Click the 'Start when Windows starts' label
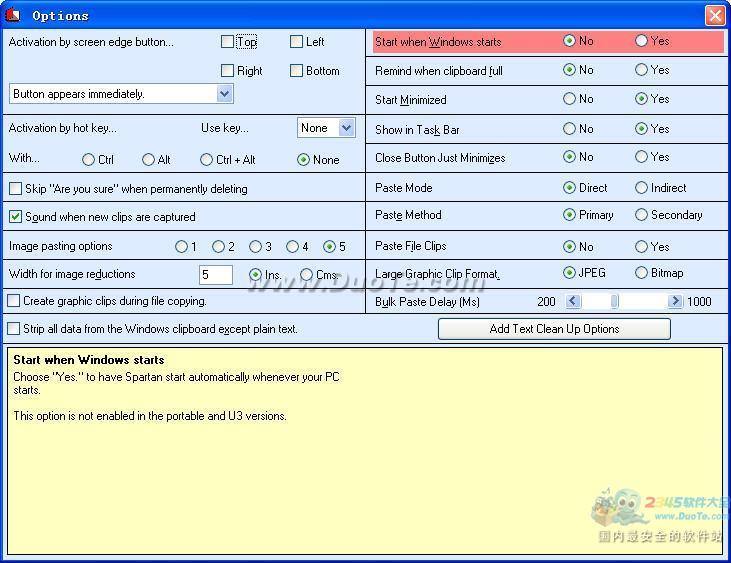731x563 pixels. click(438, 42)
